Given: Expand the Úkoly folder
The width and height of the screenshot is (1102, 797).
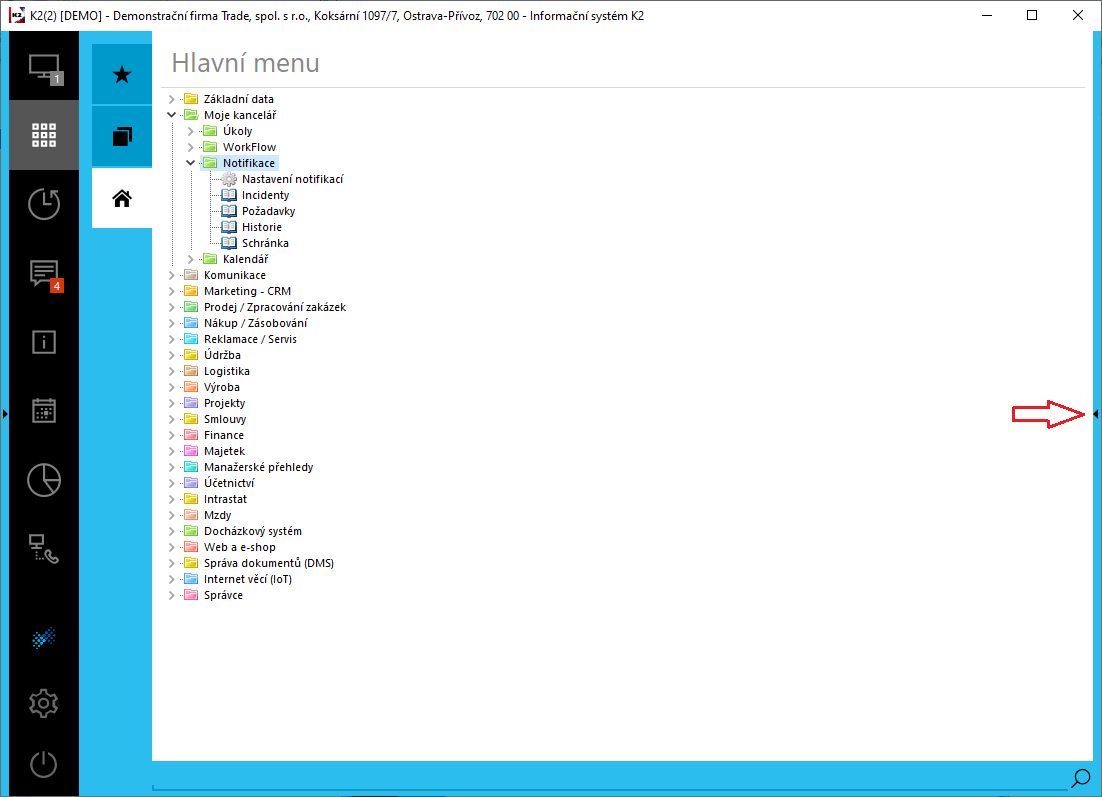Looking at the screenshot, I should [190, 131].
